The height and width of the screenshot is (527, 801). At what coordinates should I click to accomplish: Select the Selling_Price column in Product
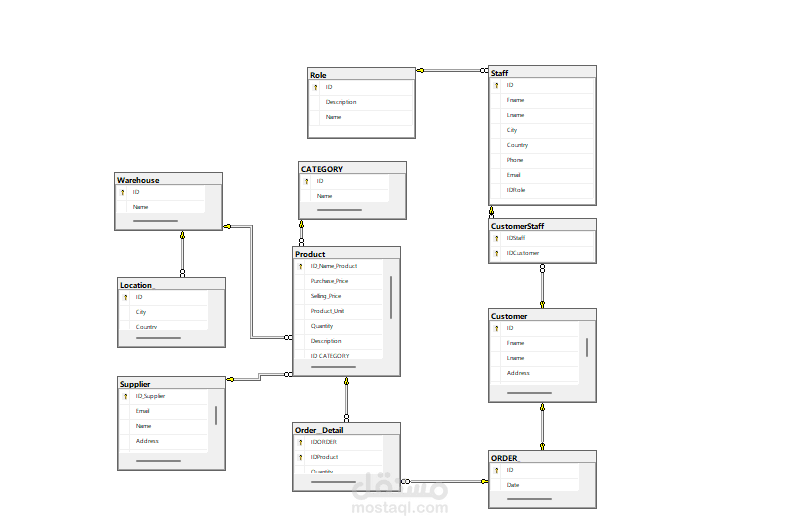[339, 296]
